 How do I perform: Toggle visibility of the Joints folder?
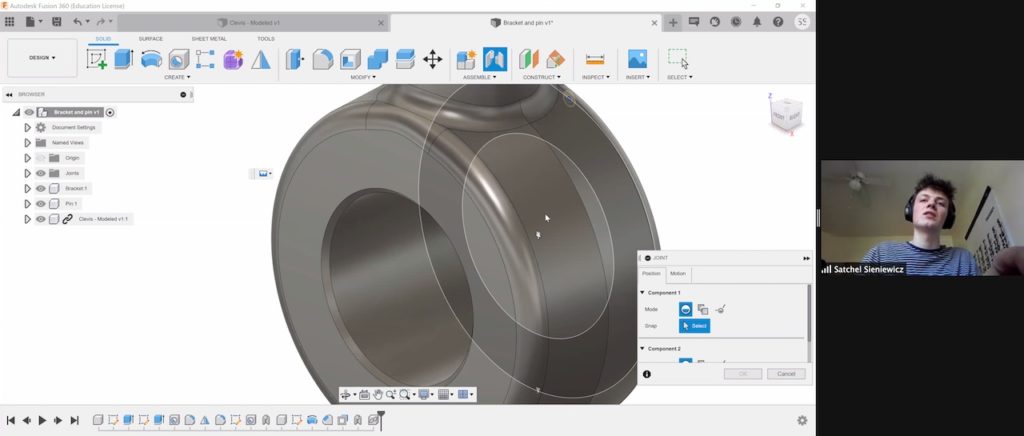(x=41, y=173)
